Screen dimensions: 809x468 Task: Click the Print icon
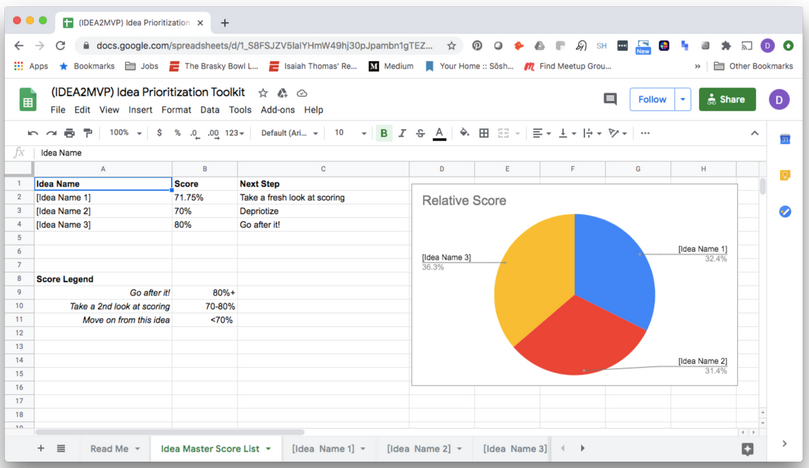pyautogui.click(x=69, y=133)
